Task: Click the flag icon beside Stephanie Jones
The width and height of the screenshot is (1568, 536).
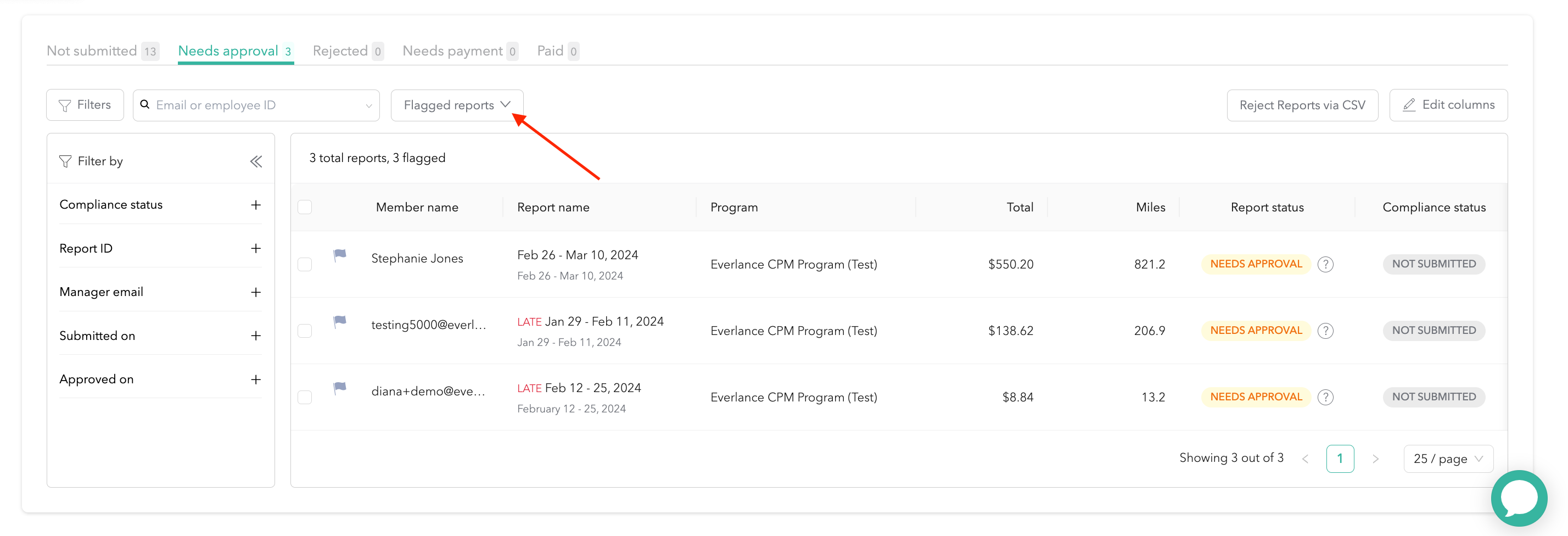Action: 340,255
